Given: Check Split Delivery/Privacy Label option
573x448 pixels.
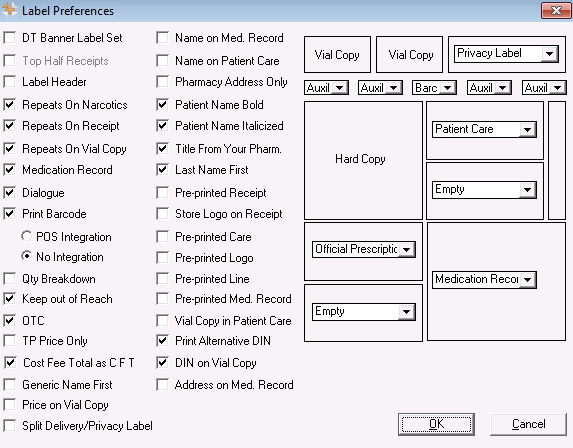Looking at the screenshot, I should coord(10,425).
